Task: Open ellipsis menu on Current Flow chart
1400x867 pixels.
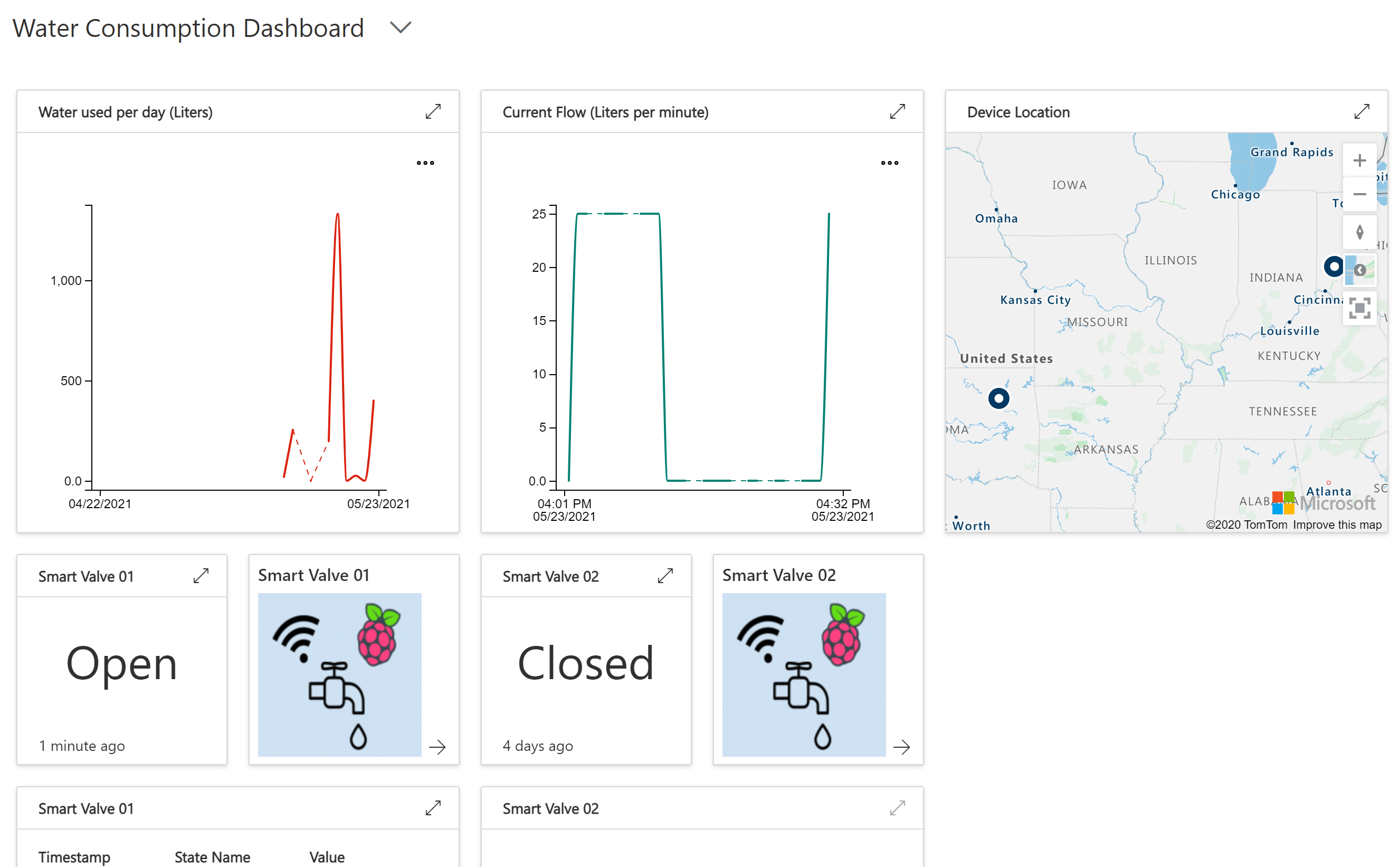Action: point(889,163)
